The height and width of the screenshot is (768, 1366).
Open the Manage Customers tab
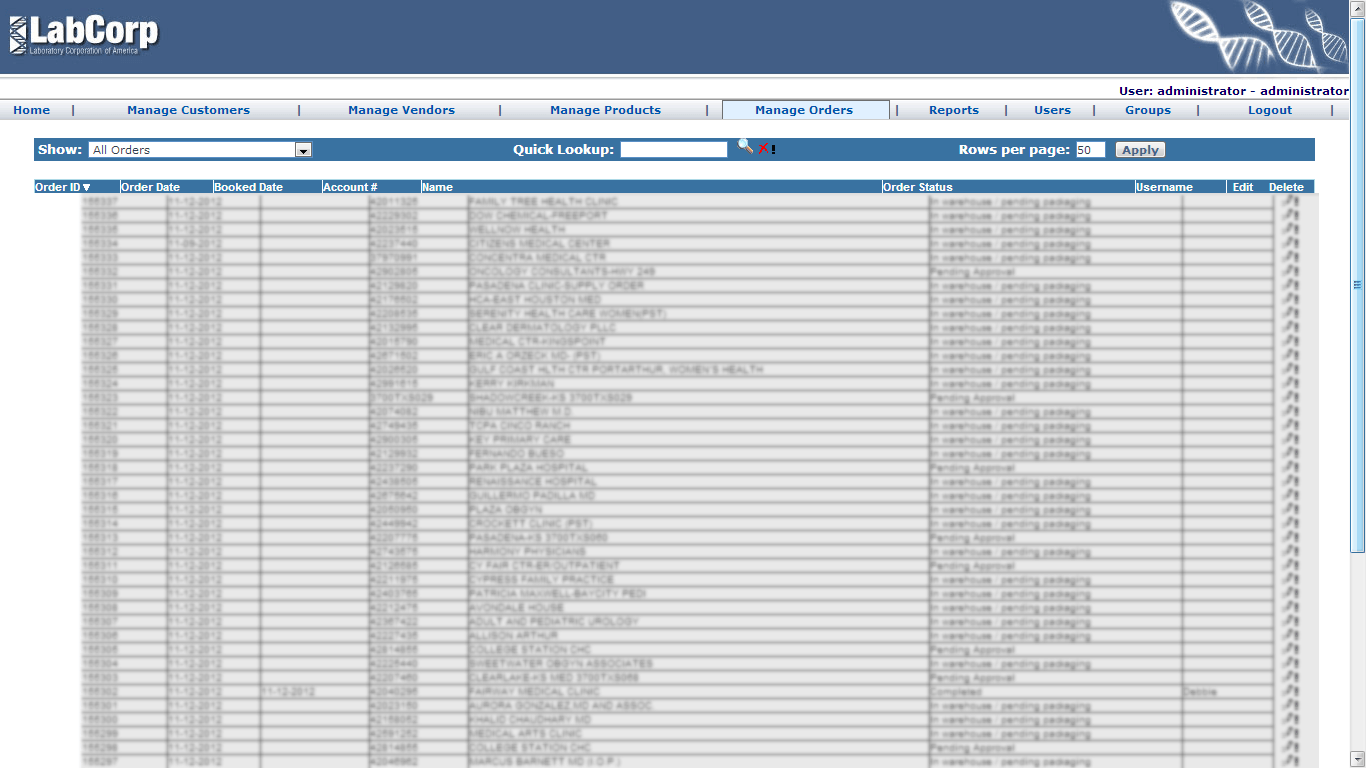pyautogui.click(x=188, y=110)
